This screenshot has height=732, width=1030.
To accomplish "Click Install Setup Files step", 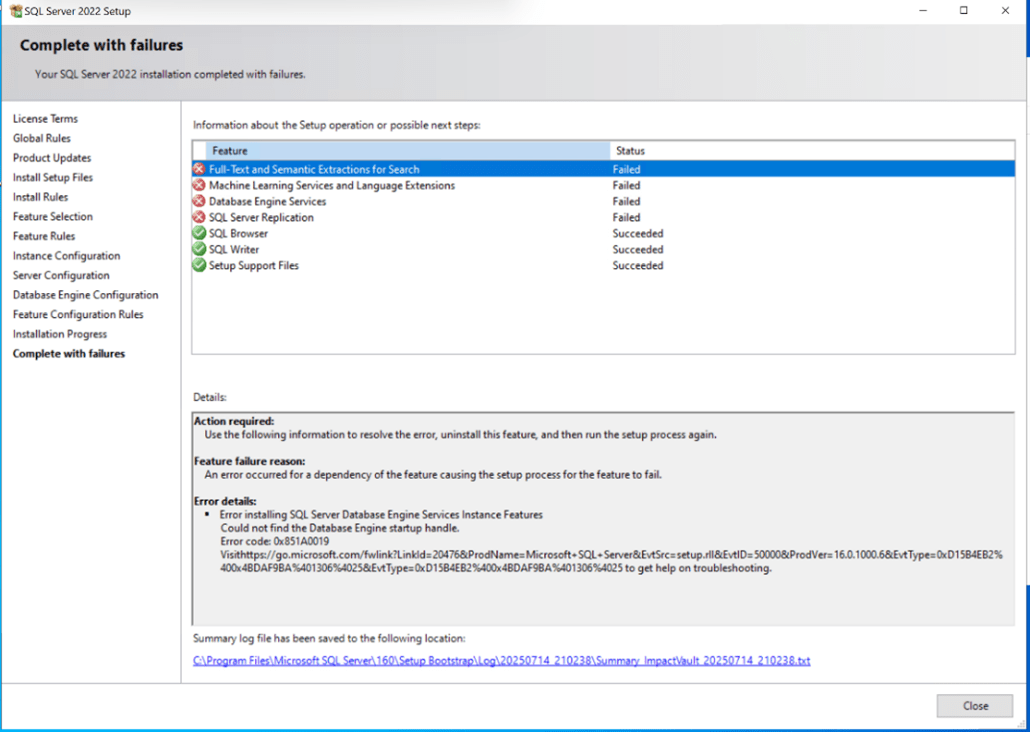I will (x=53, y=177).
